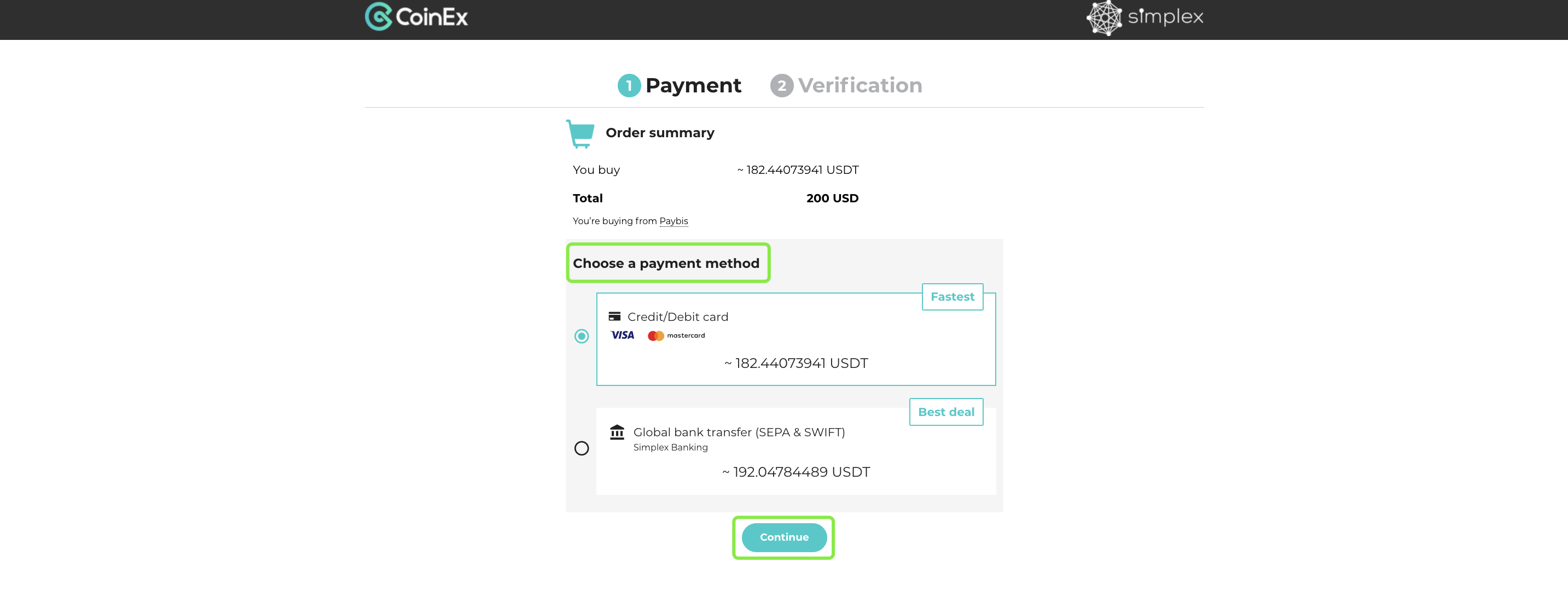Click the step 1 circle icon
1568x597 pixels.
pyautogui.click(x=629, y=86)
